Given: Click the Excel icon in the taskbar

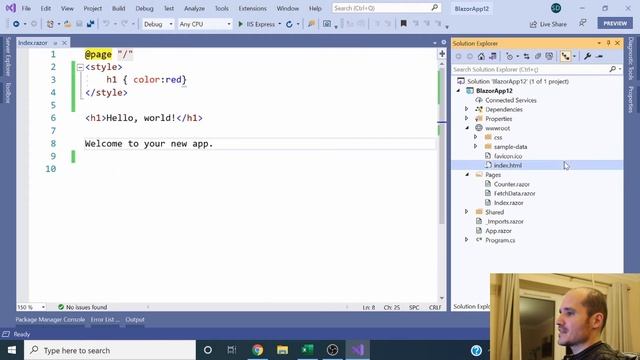Looking at the screenshot, I should pos(307,350).
